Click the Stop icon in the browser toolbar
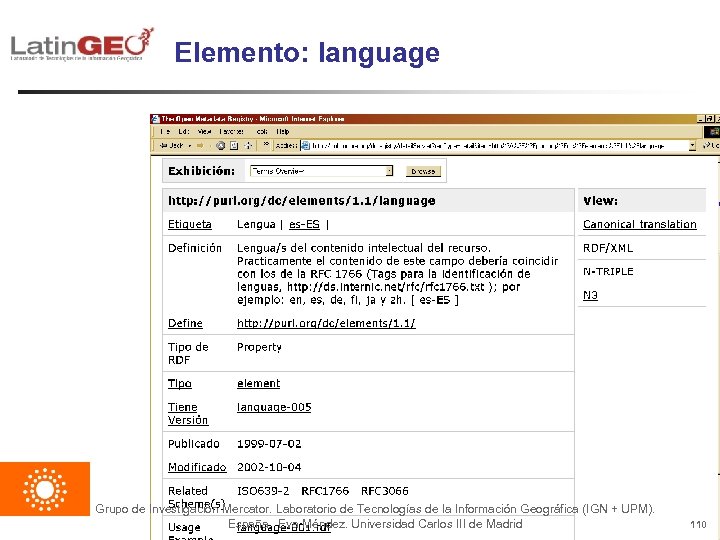This screenshot has height=540, width=720. (x=221, y=146)
